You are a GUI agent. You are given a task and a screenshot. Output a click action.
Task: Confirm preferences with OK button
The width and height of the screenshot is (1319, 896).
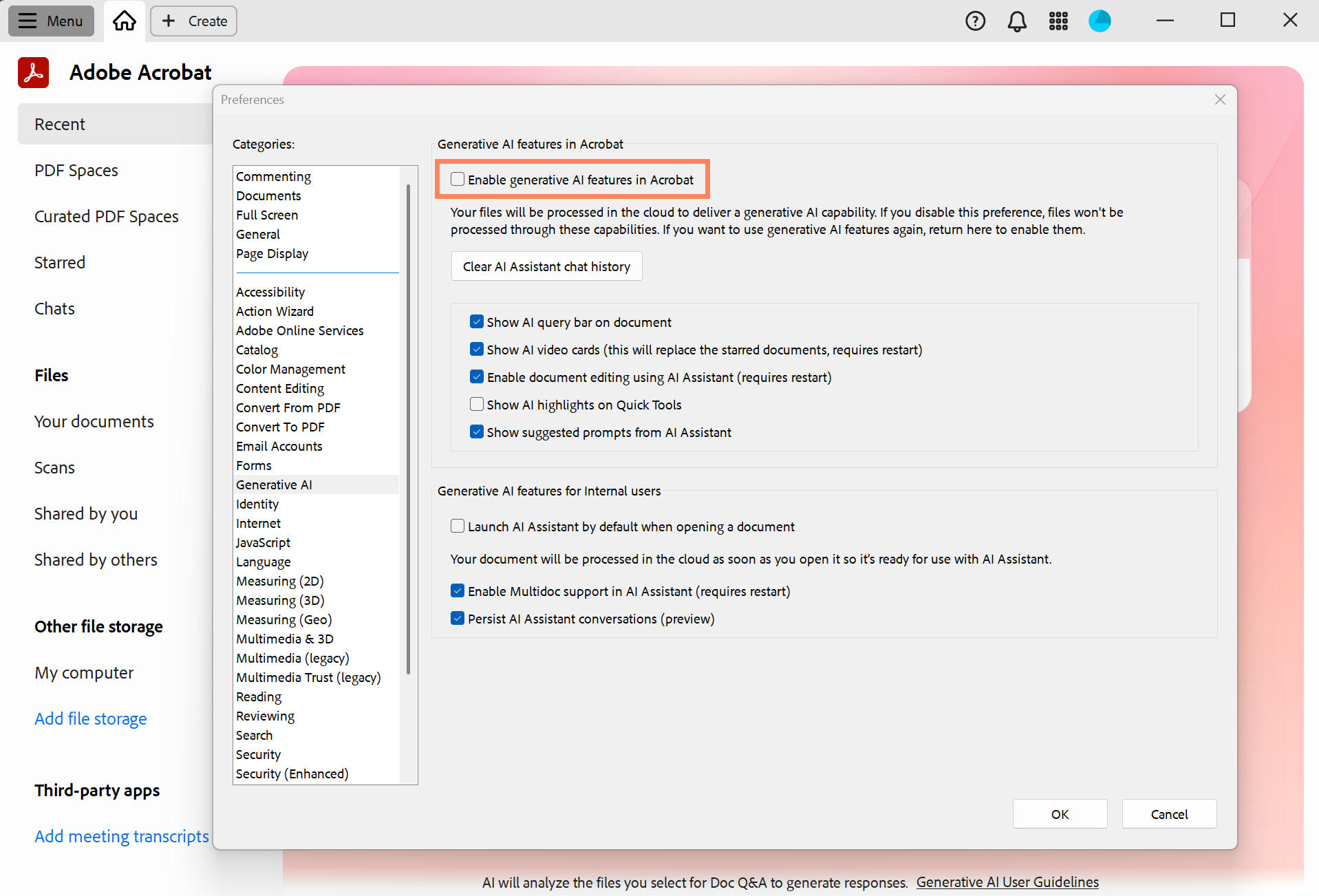point(1060,814)
